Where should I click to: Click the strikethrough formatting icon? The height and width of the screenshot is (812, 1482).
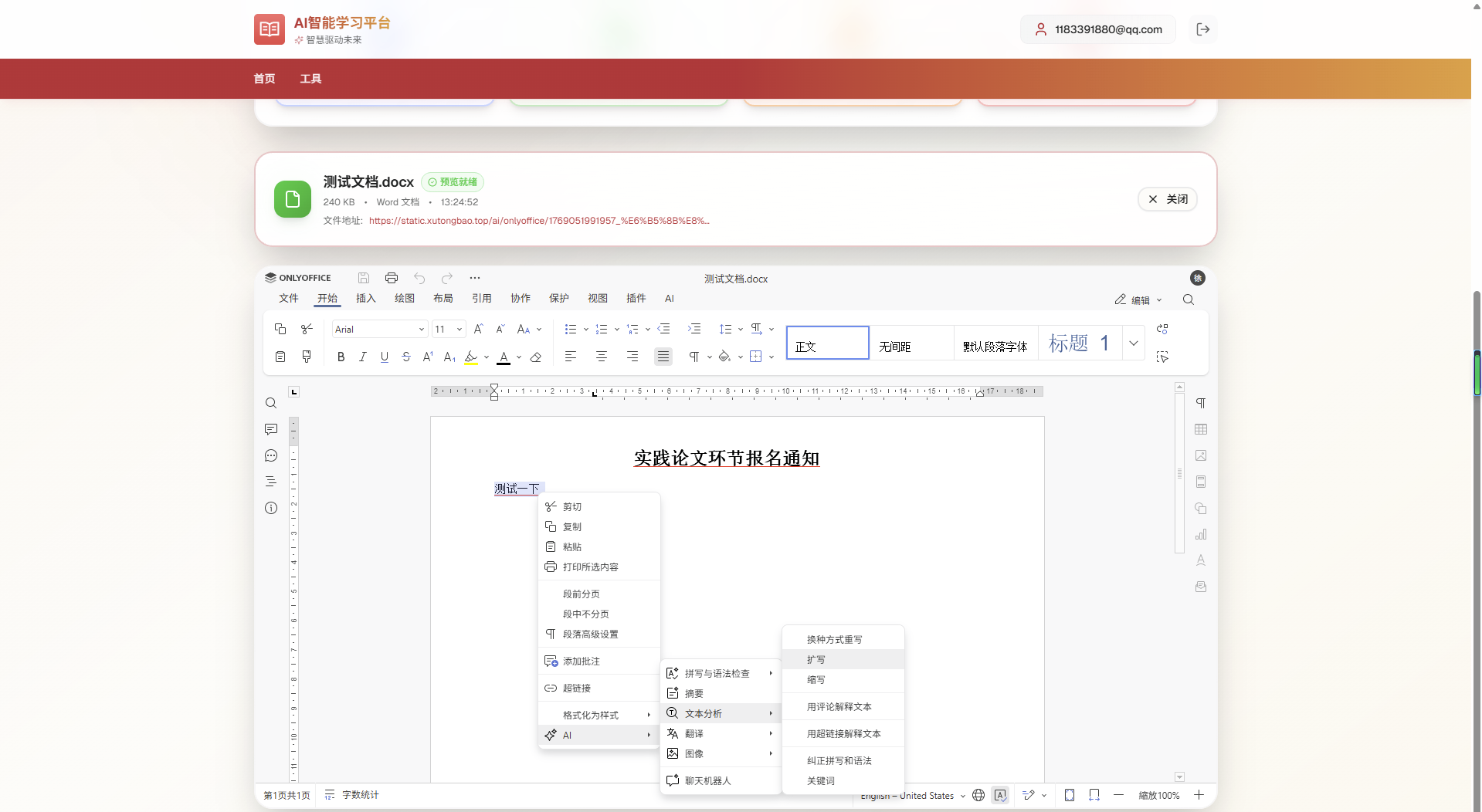coord(406,357)
